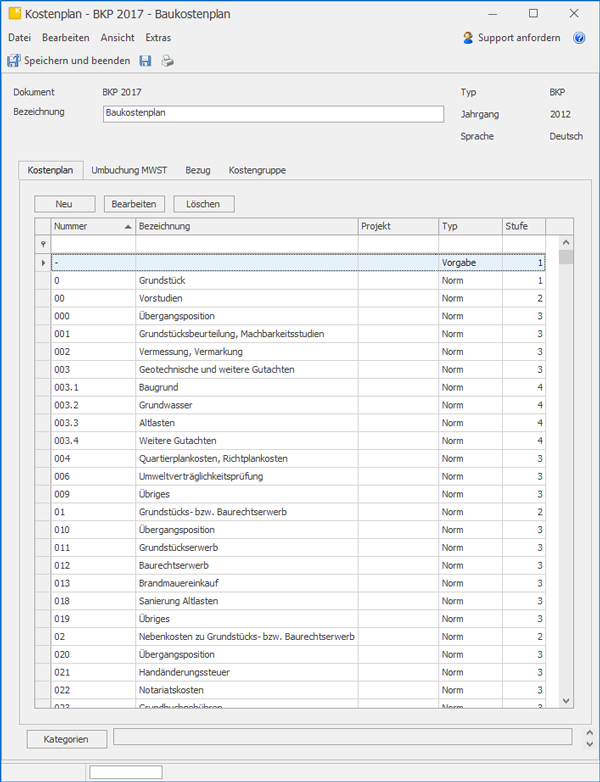Click the blue help question mark icon
This screenshot has height=782, width=600.
click(579, 38)
